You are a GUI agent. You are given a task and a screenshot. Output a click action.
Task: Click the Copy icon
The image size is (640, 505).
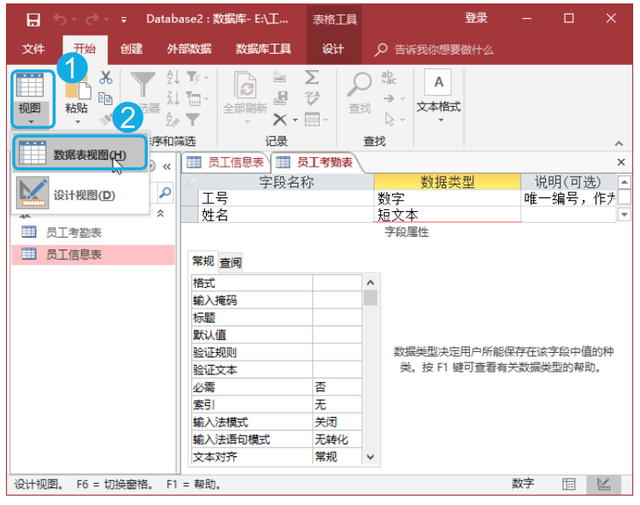click(x=105, y=98)
